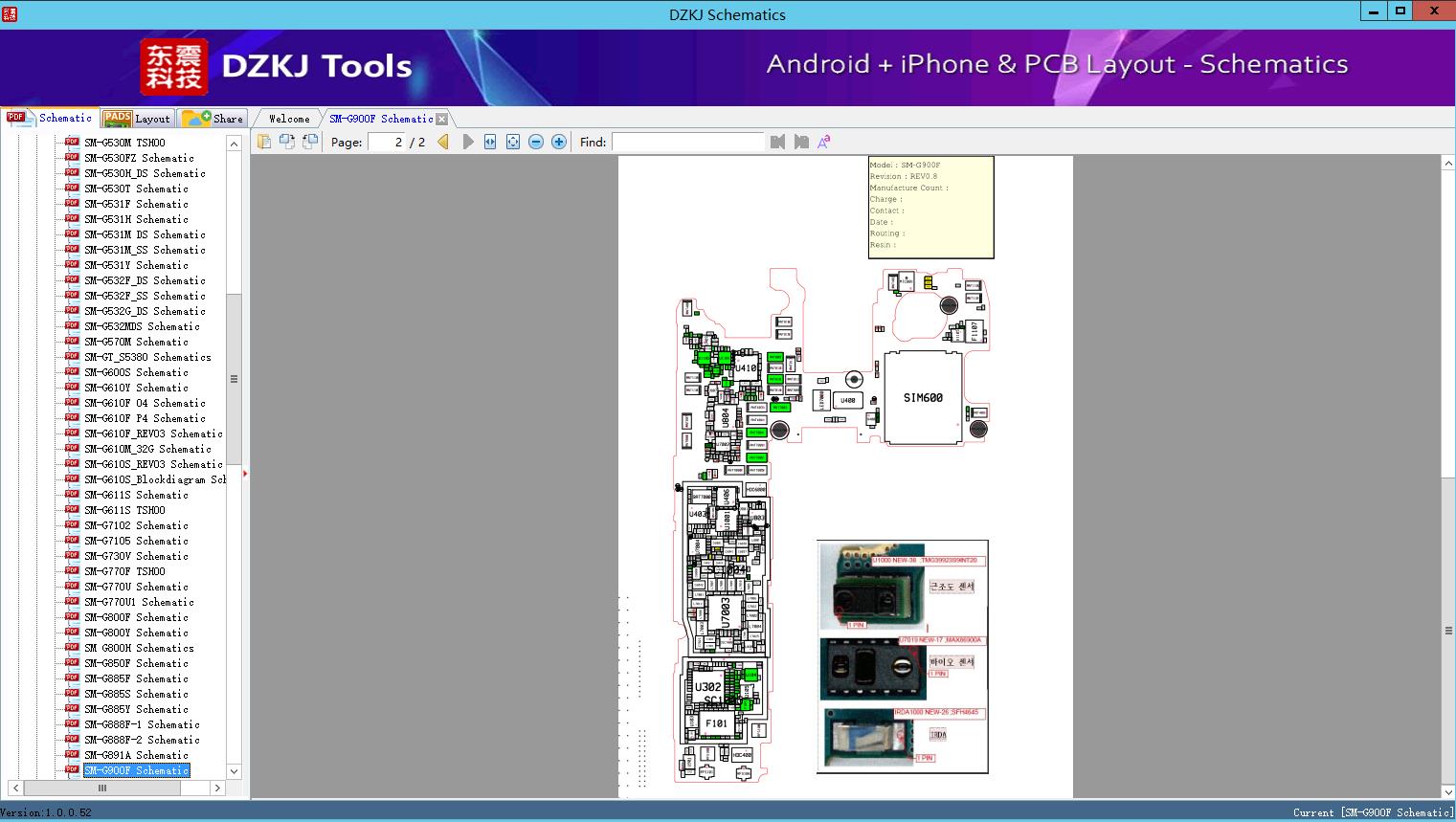This screenshot has height=822, width=1456.
Task: Click the fit whole page icon
Action: pyautogui.click(x=513, y=142)
